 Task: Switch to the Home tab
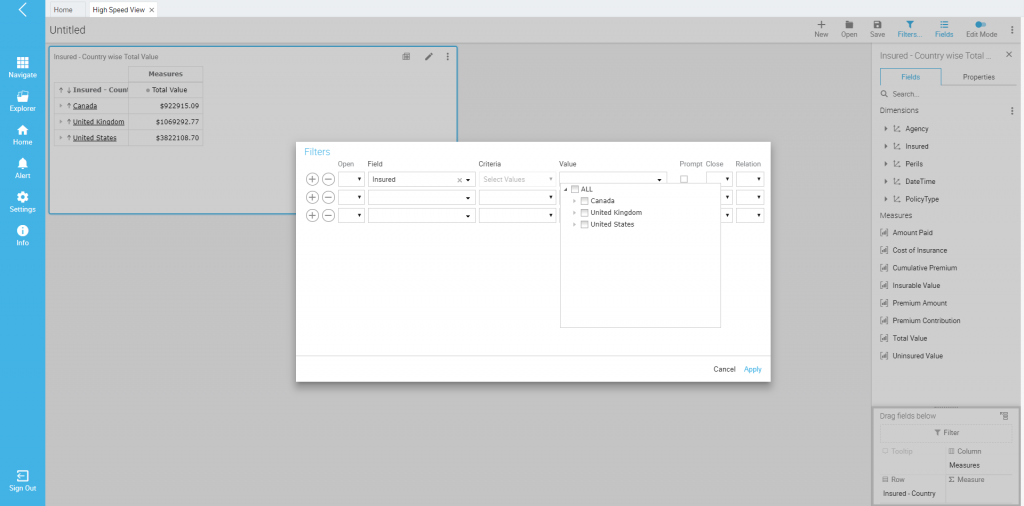(x=63, y=9)
